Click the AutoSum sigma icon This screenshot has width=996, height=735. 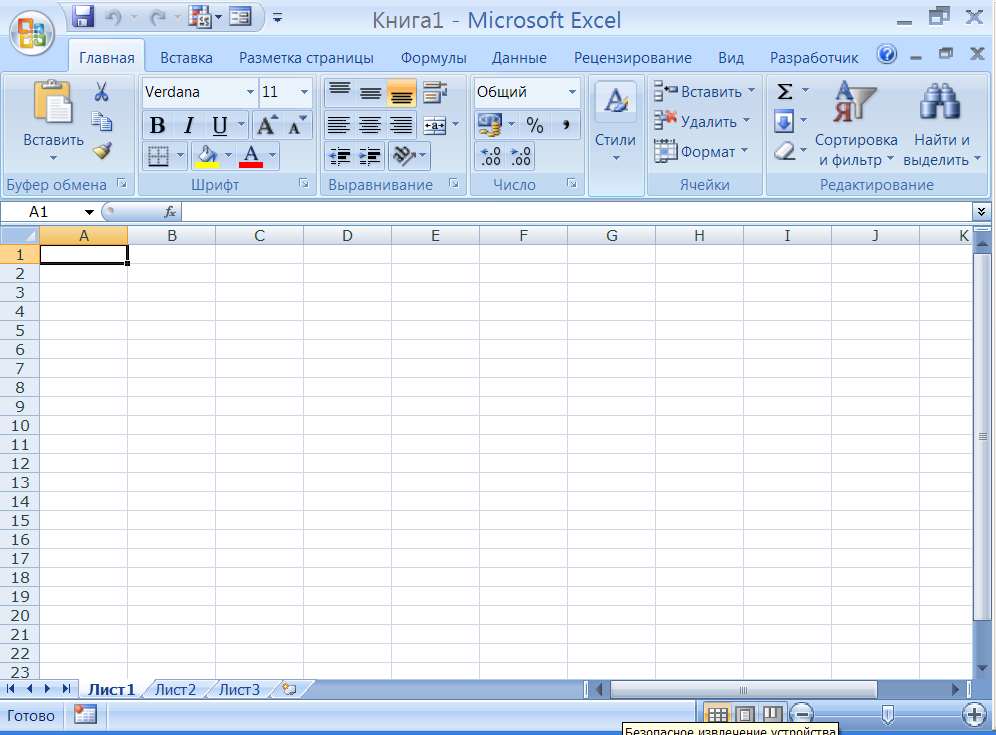coord(785,91)
